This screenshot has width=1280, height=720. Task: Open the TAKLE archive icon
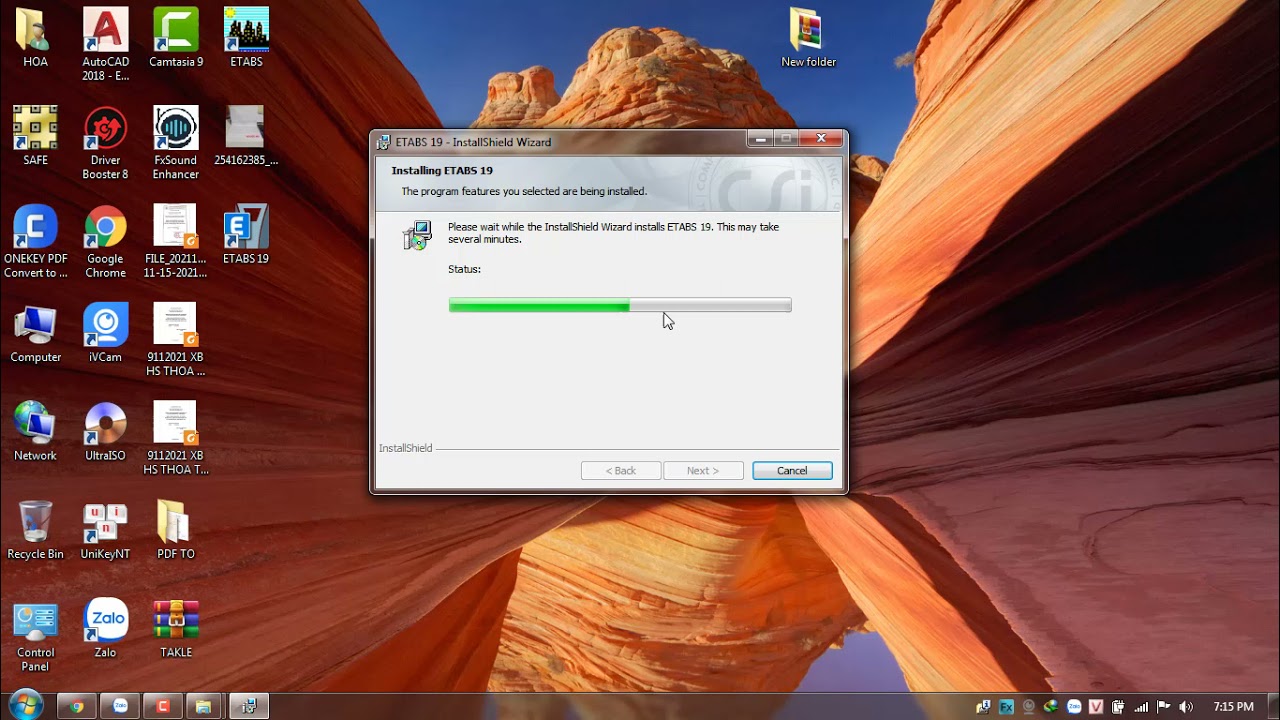pos(176,629)
